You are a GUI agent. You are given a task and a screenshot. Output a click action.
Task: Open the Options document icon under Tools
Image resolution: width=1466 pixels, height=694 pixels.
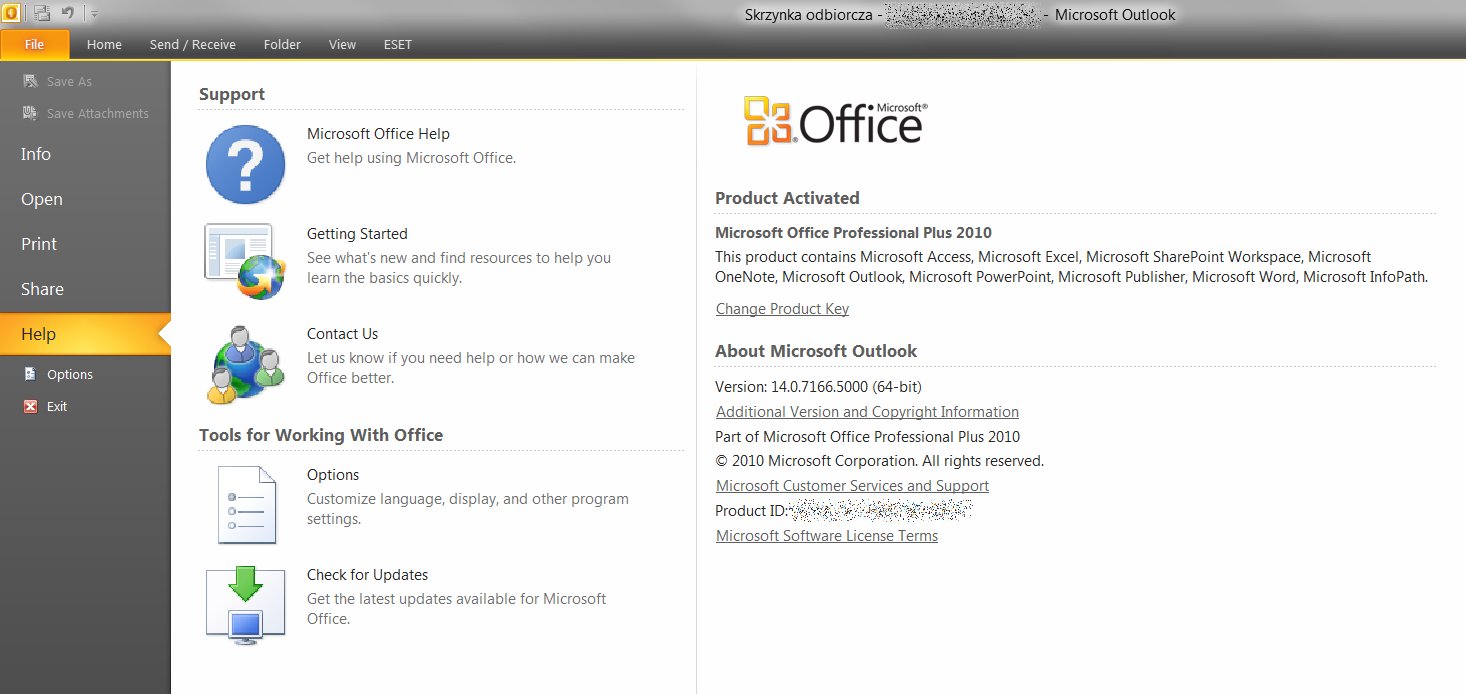pyautogui.click(x=245, y=504)
